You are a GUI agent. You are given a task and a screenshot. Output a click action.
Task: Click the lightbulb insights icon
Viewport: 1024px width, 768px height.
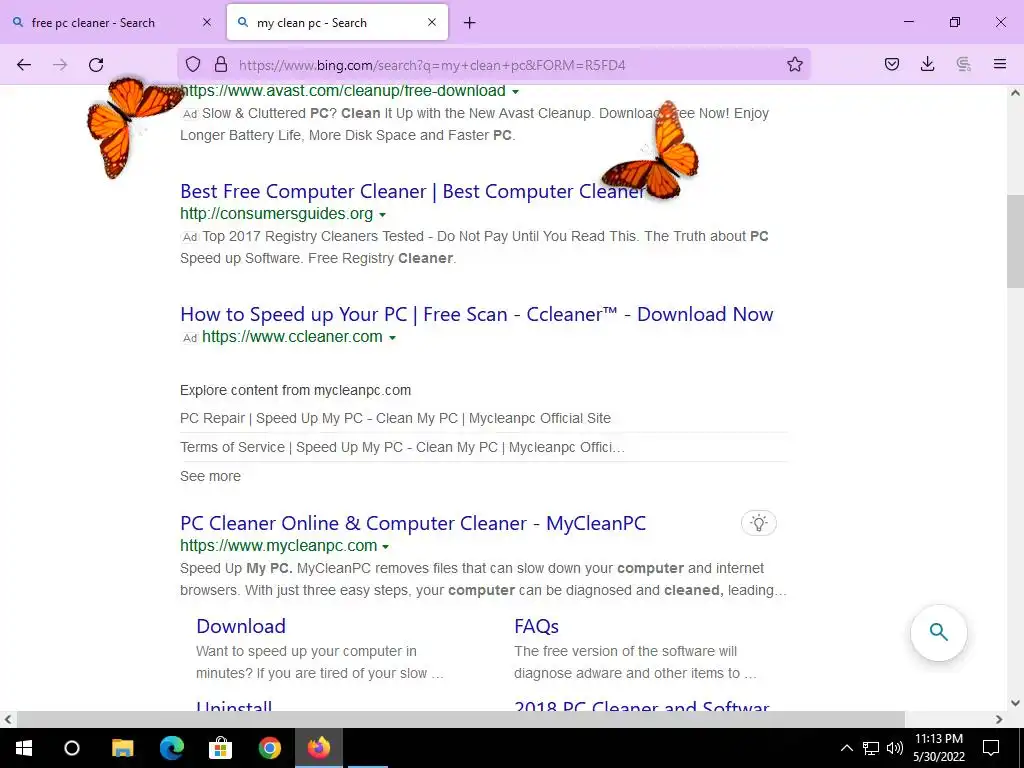click(x=758, y=523)
